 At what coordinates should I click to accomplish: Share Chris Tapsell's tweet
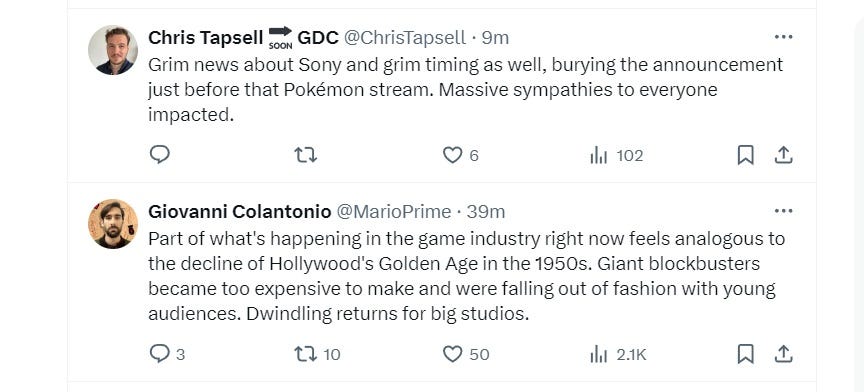point(783,155)
